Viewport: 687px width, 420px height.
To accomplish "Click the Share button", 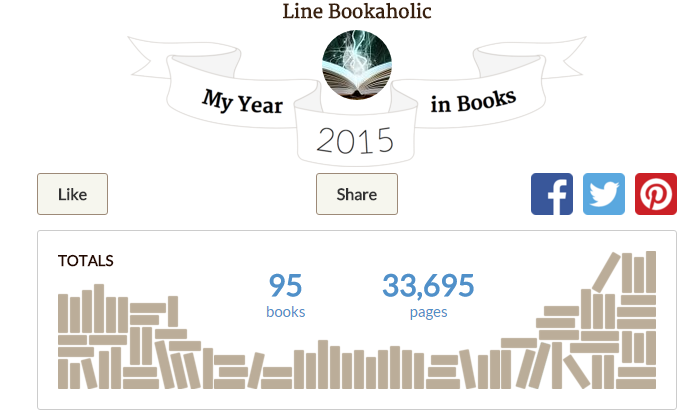I will click(357, 194).
